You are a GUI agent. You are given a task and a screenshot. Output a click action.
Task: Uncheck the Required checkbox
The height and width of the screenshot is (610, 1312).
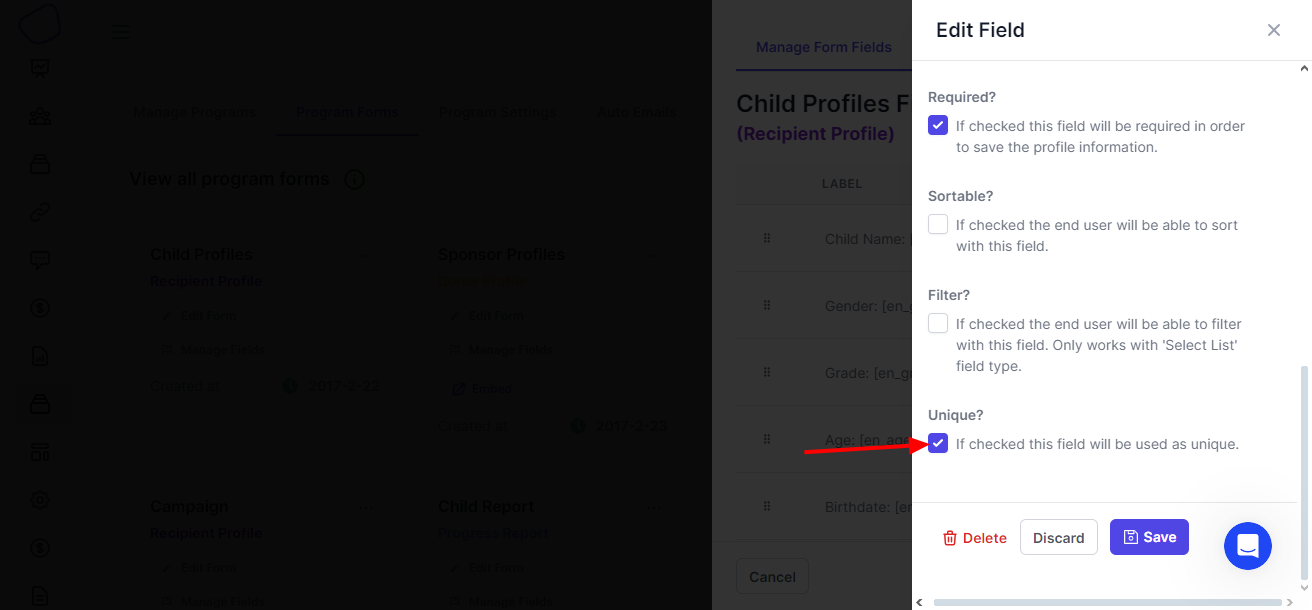(x=938, y=126)
